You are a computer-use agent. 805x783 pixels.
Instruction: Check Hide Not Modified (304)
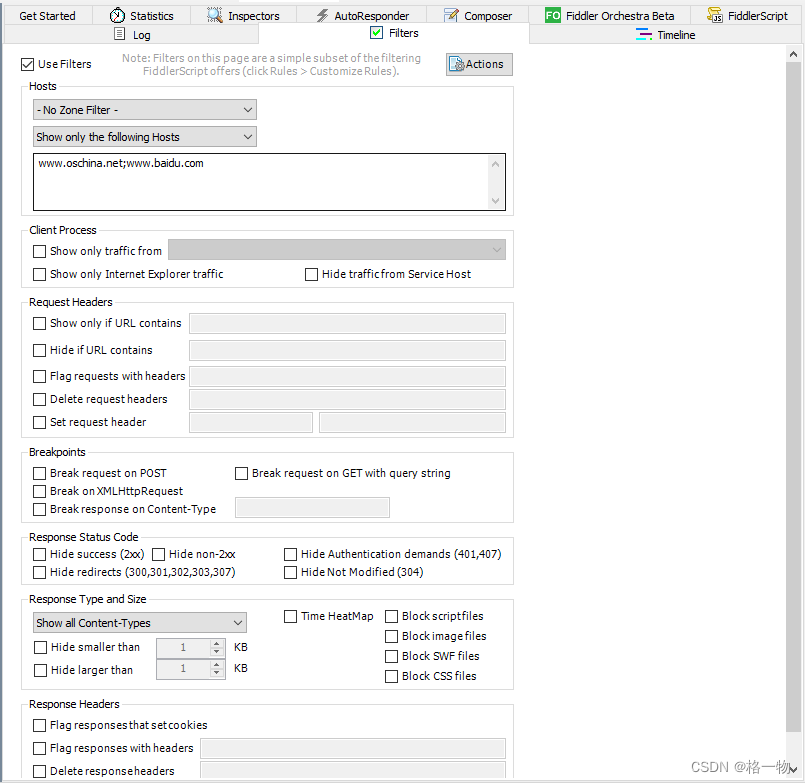tap(290, 572)
